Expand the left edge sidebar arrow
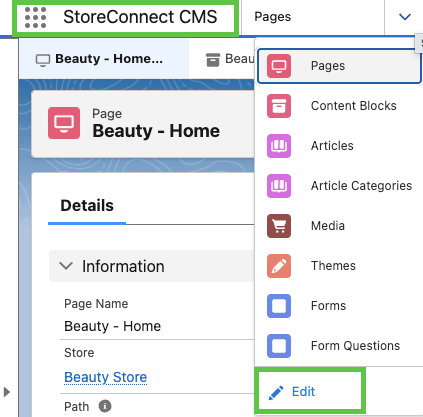This screenshot has height=417, width=423. [x=6, y=392]
